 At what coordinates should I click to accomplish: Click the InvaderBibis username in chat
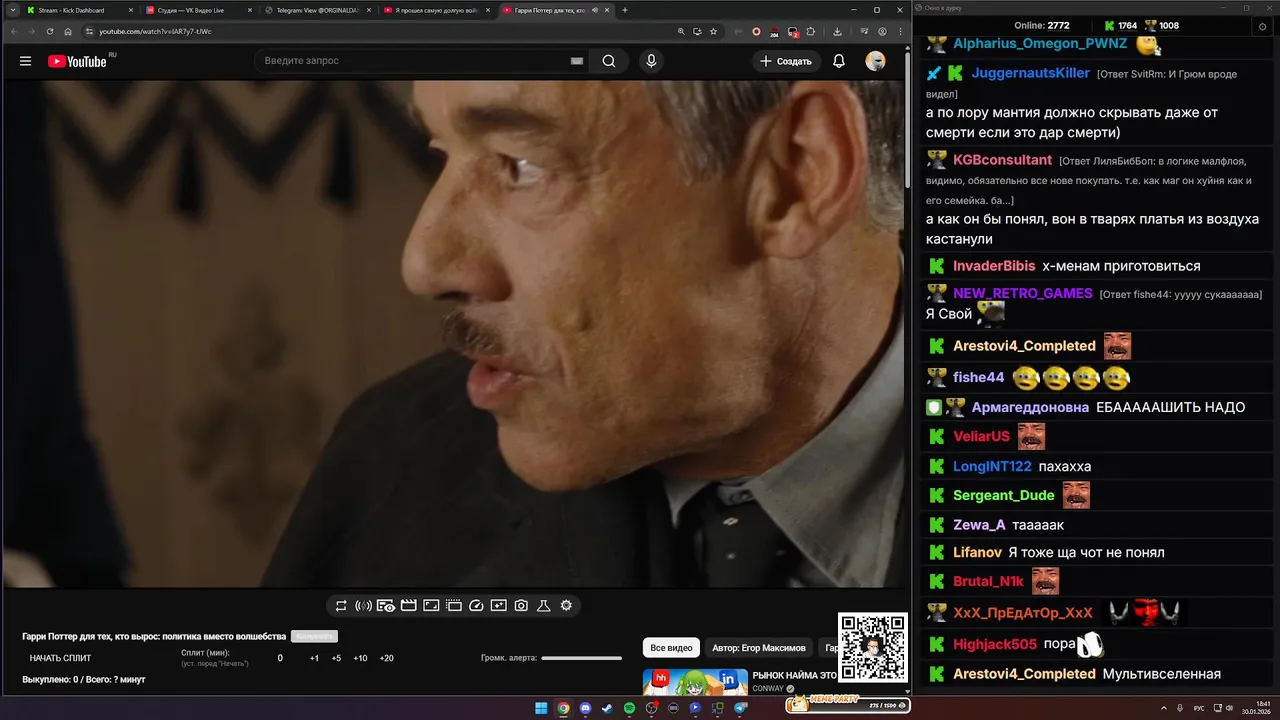(994, 266)
